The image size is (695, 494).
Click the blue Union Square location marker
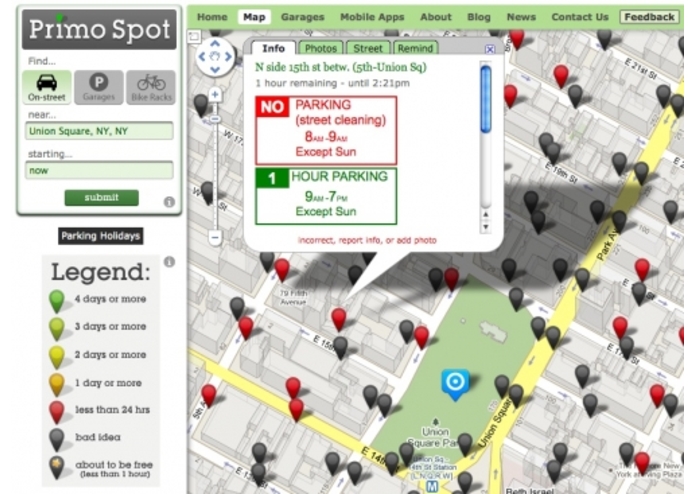click(x=455, y=384)
